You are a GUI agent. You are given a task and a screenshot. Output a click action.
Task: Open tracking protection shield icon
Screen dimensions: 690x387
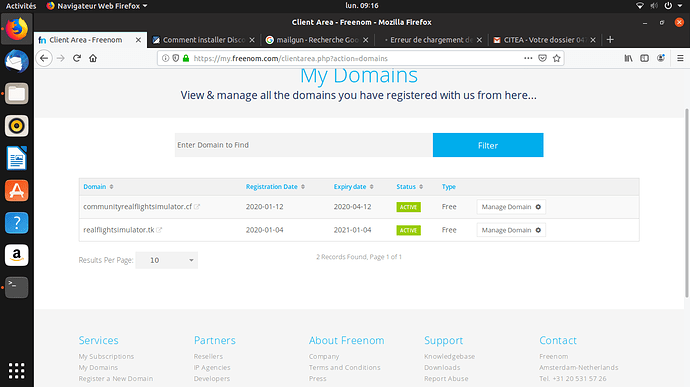coord(176,58)
